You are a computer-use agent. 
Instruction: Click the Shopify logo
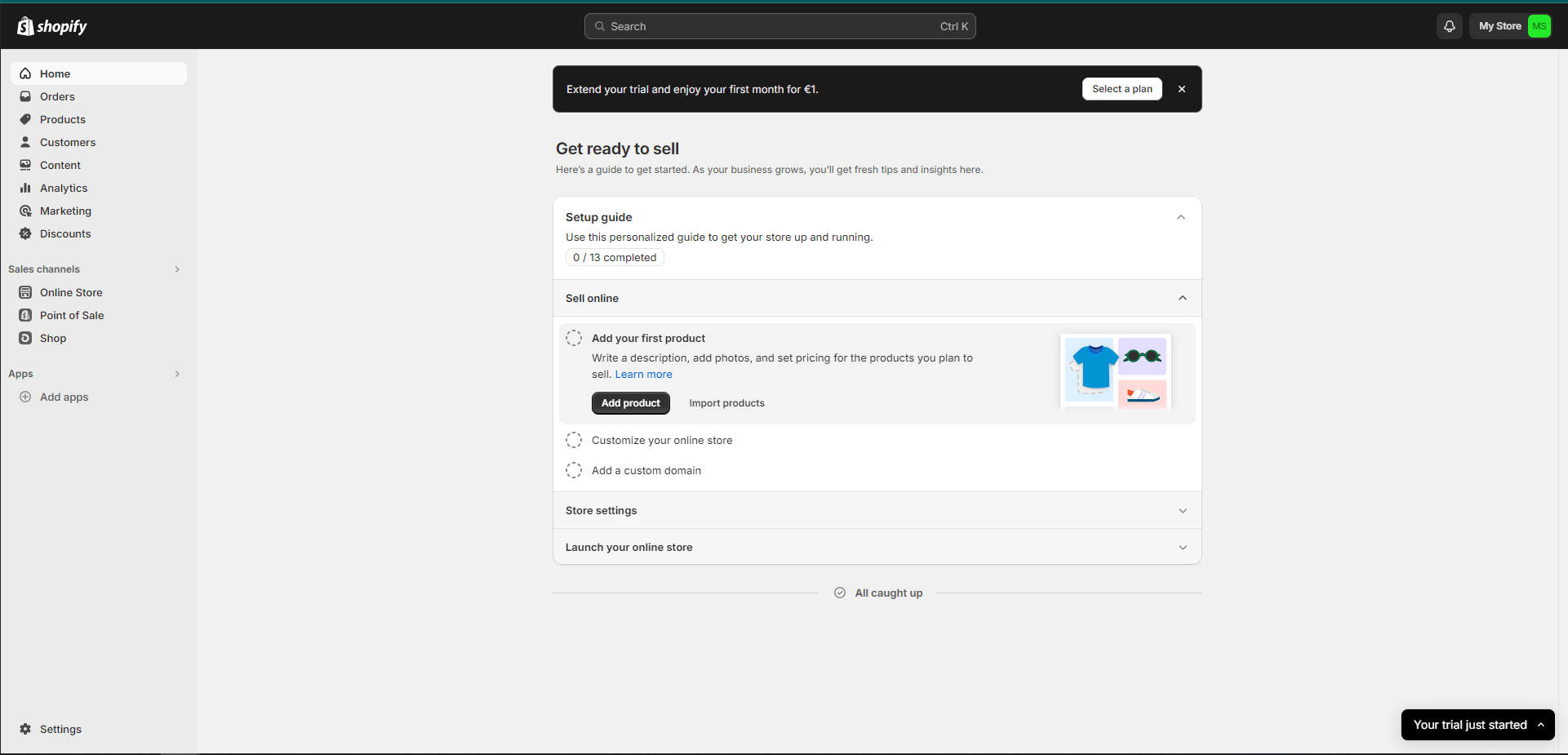coord(52,26)
